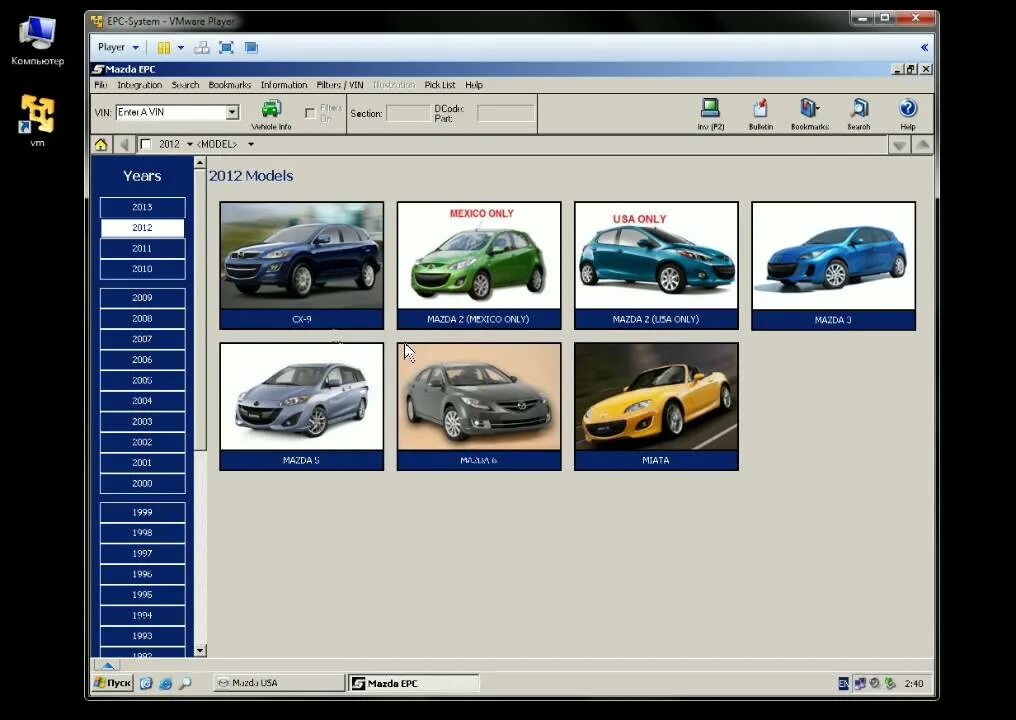
Task: Select year 2005
Action: 143,380
